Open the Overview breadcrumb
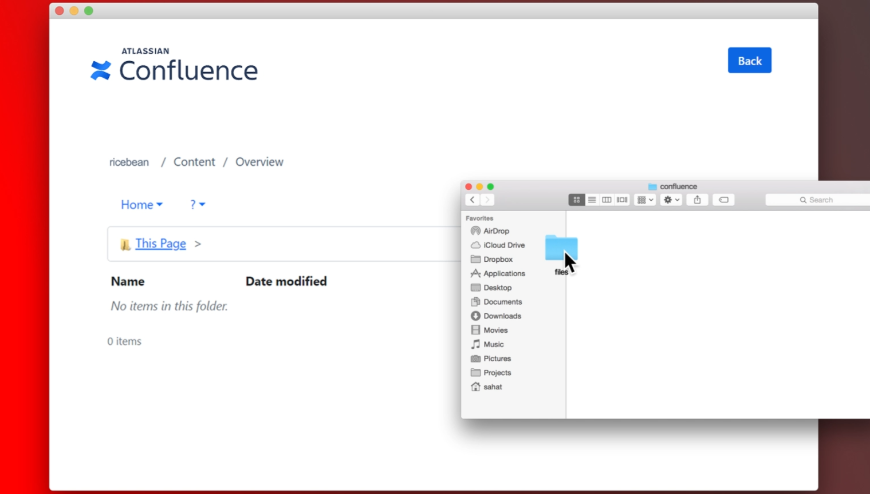Image resolution: width=870 pixels, height=494 pixels. tap(259, 162)
